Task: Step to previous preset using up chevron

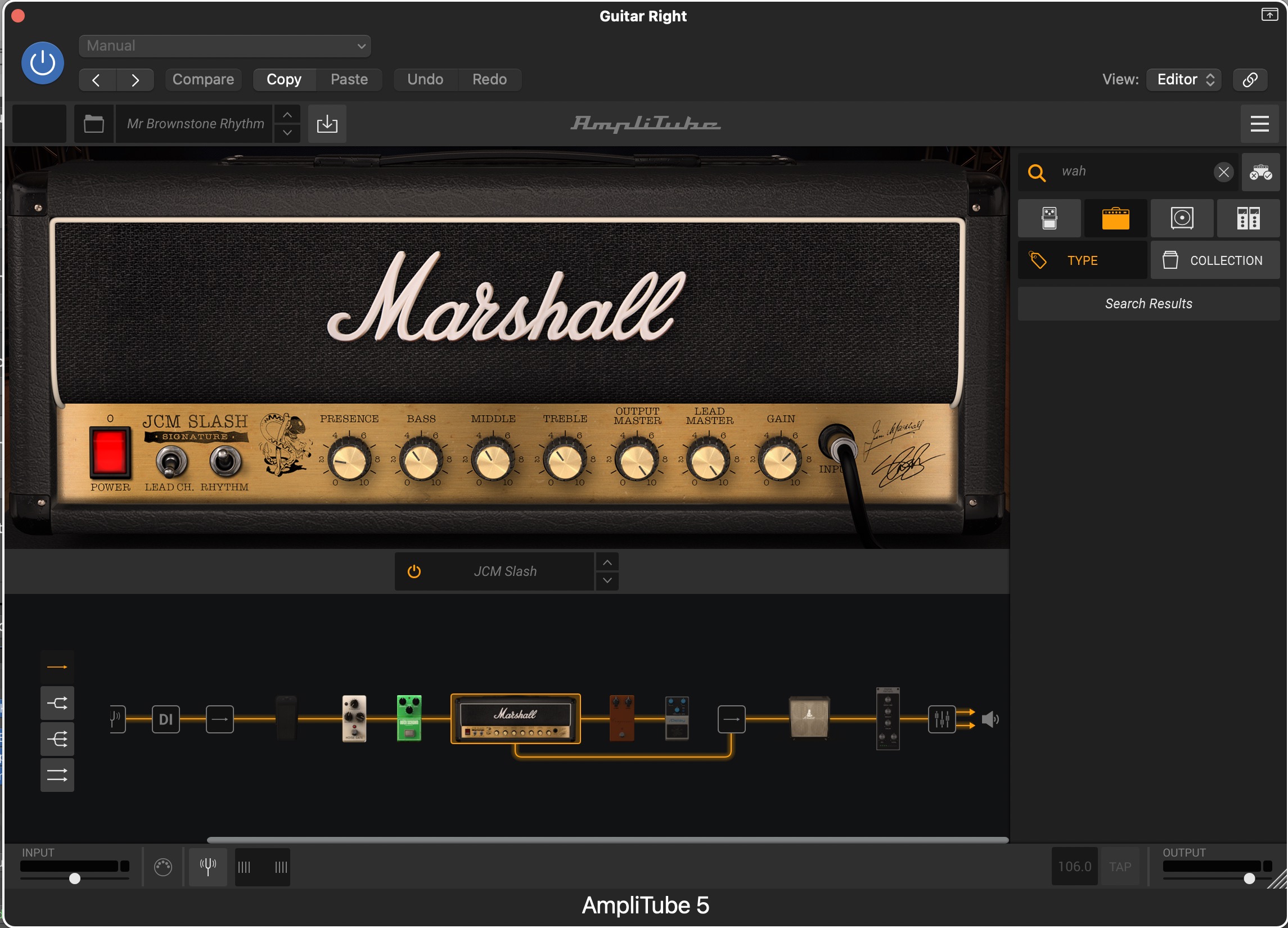Action: [x=287, y=115]
